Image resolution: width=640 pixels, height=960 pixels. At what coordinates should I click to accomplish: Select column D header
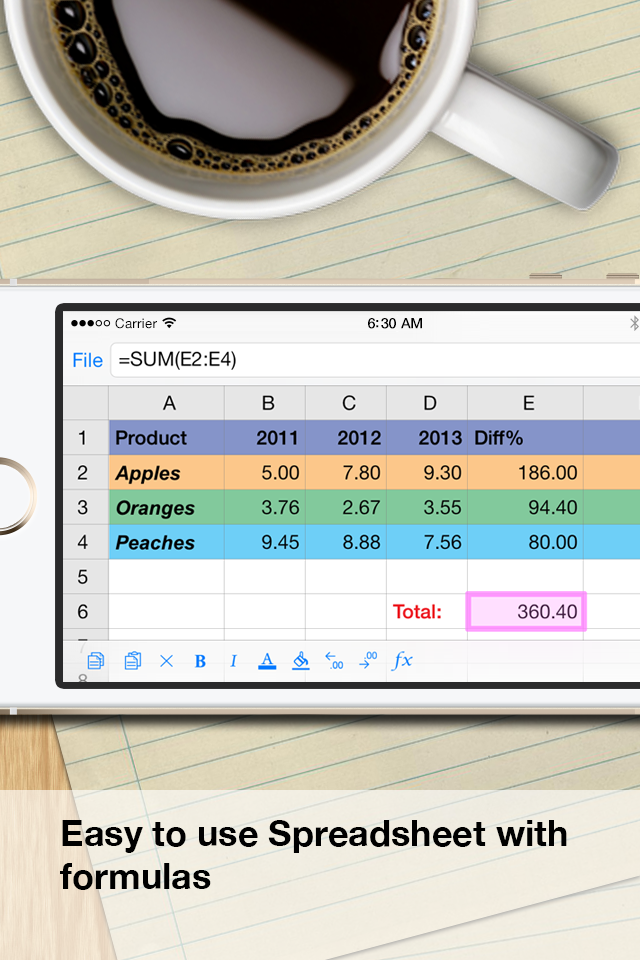click(x=427, y=403)
